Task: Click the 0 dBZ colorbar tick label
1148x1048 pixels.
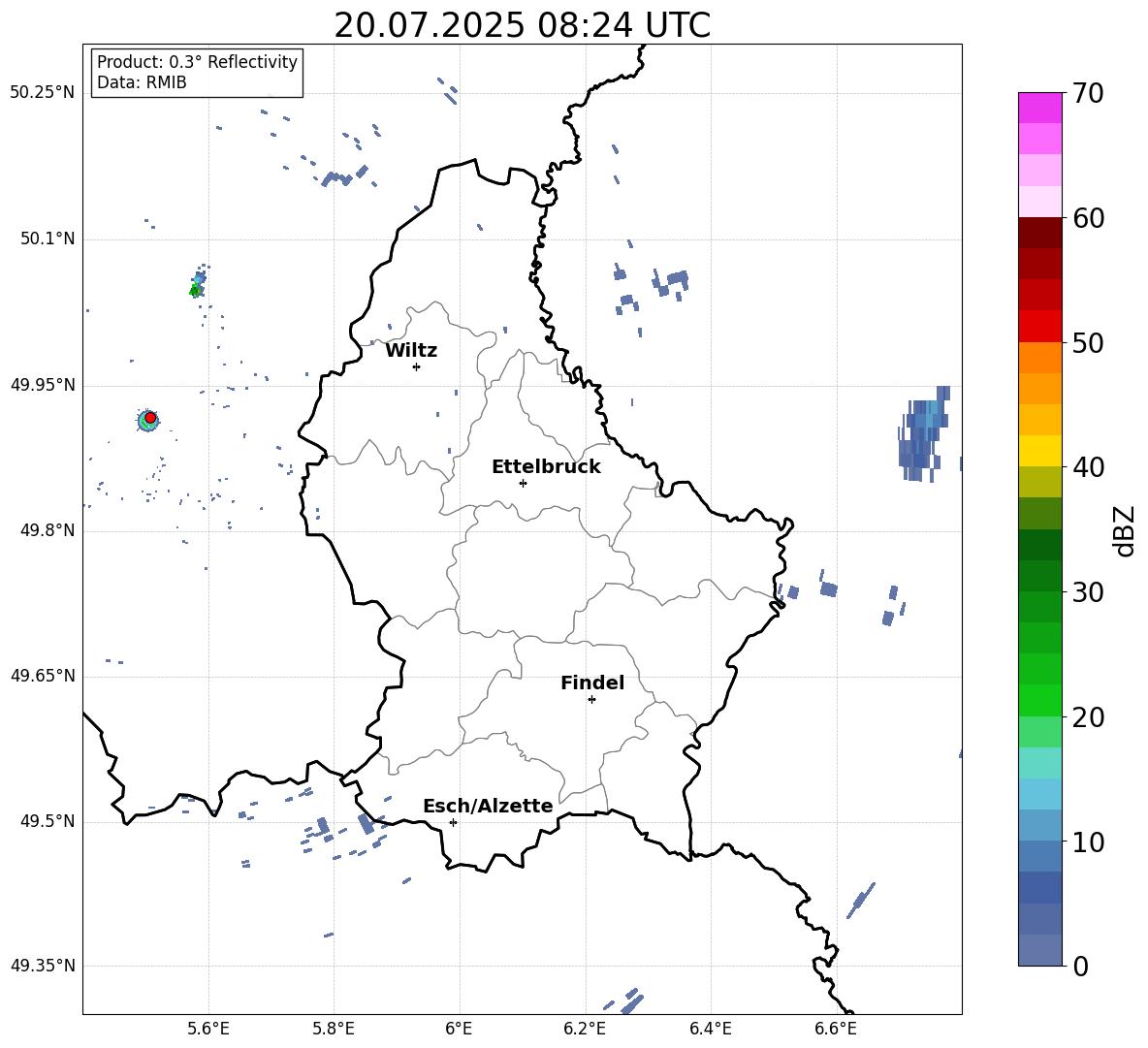Action: pos(1080,967)
